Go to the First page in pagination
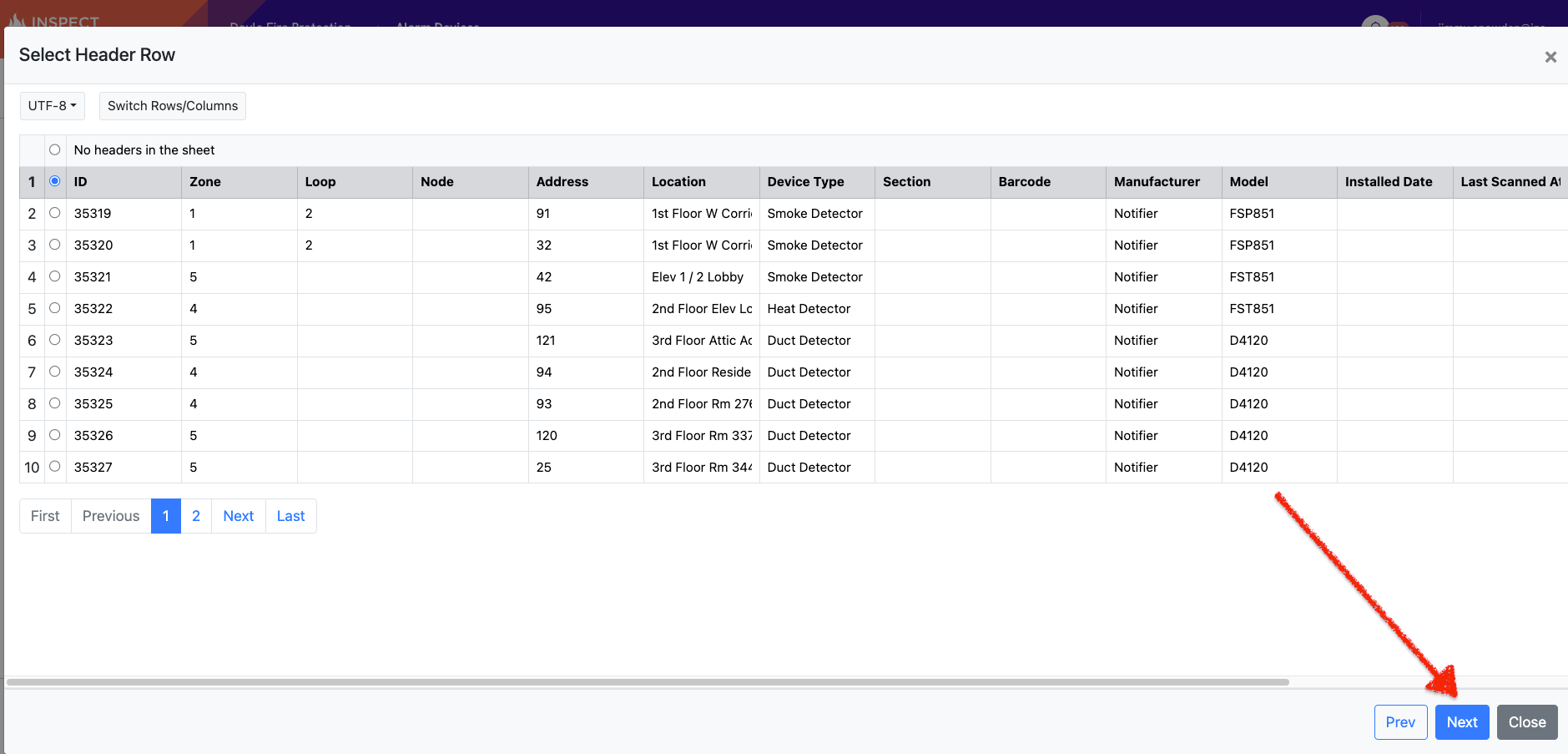 click(x=45, y=516)
